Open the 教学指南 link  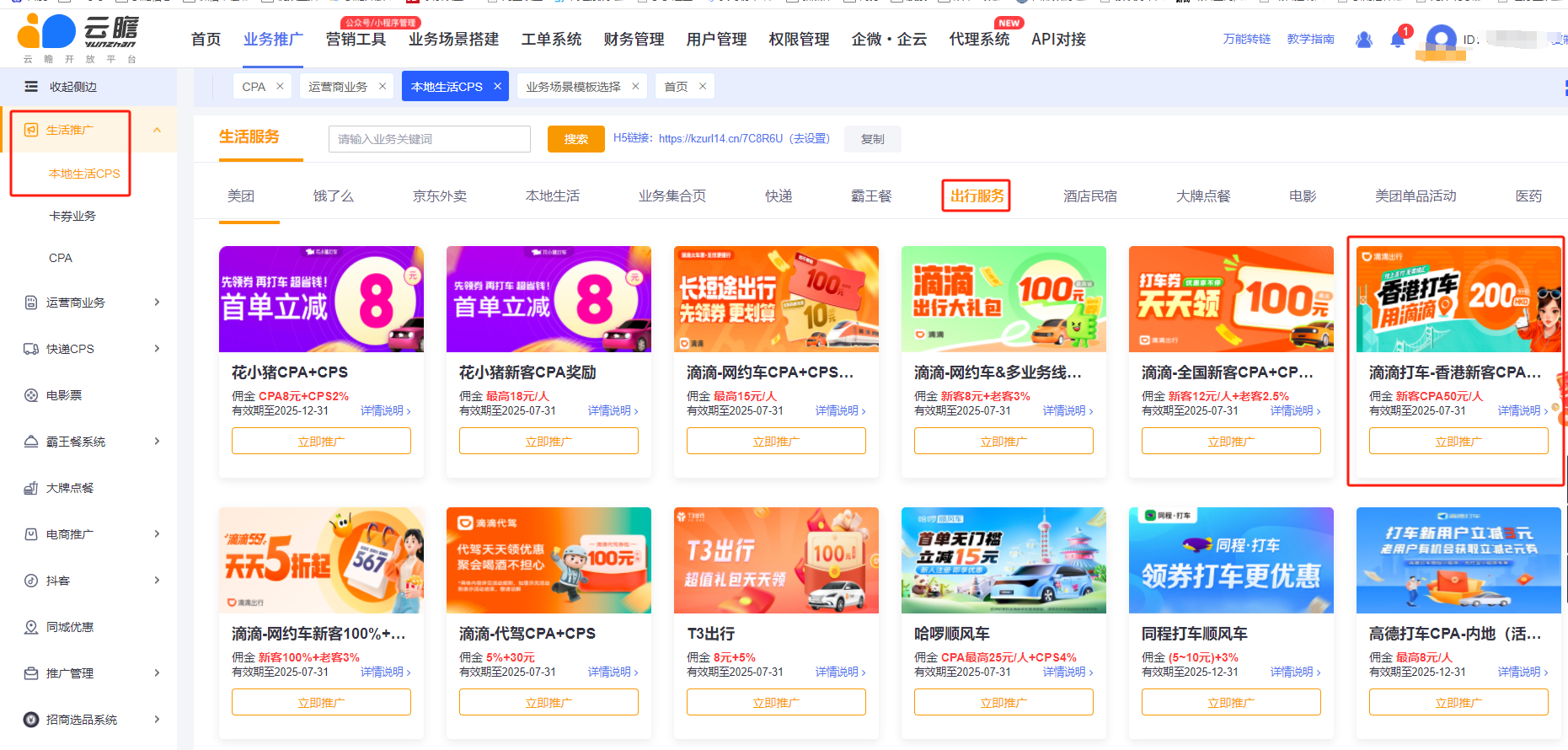1310,39
